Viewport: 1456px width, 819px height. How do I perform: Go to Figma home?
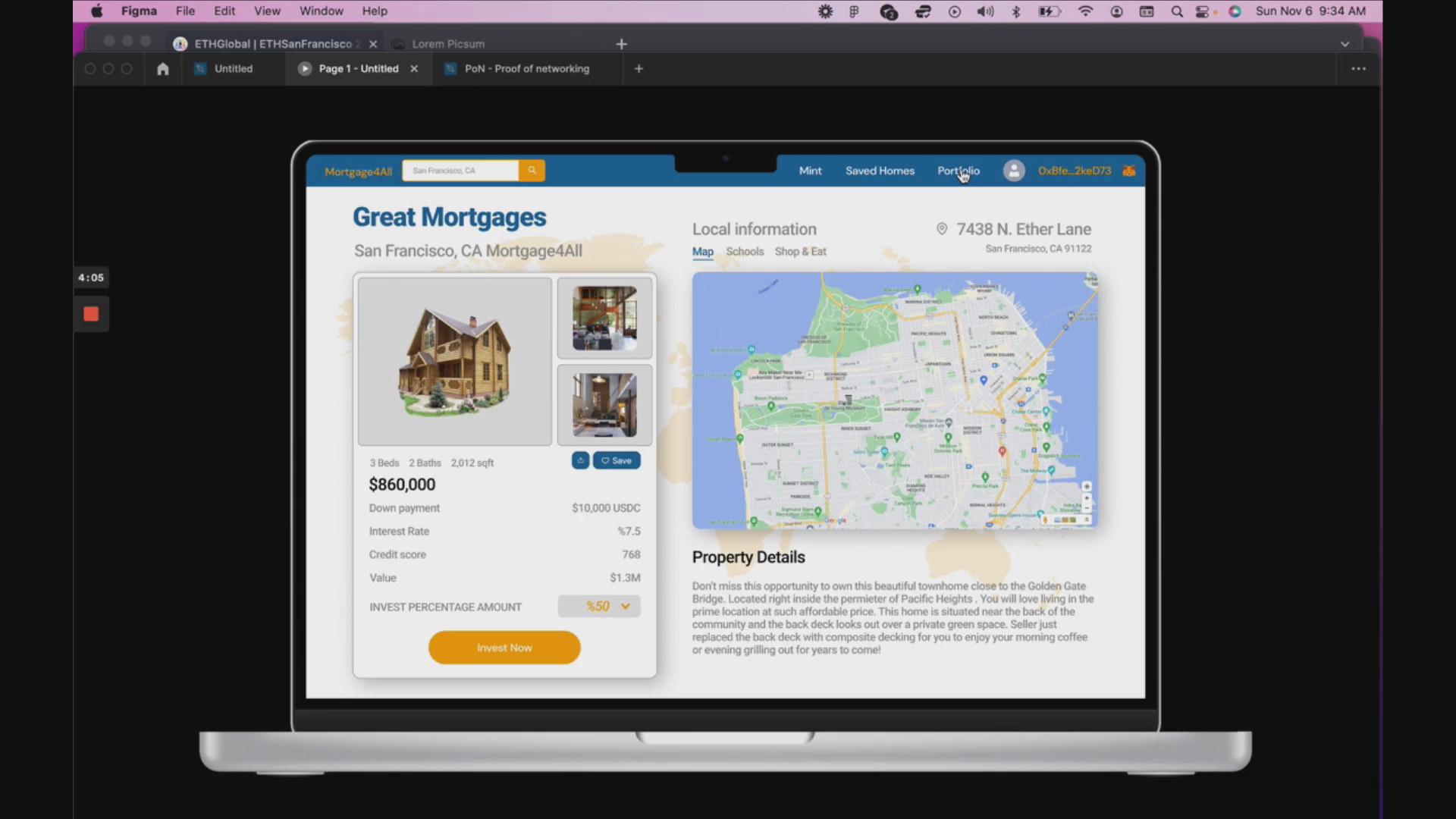point(162,69)
